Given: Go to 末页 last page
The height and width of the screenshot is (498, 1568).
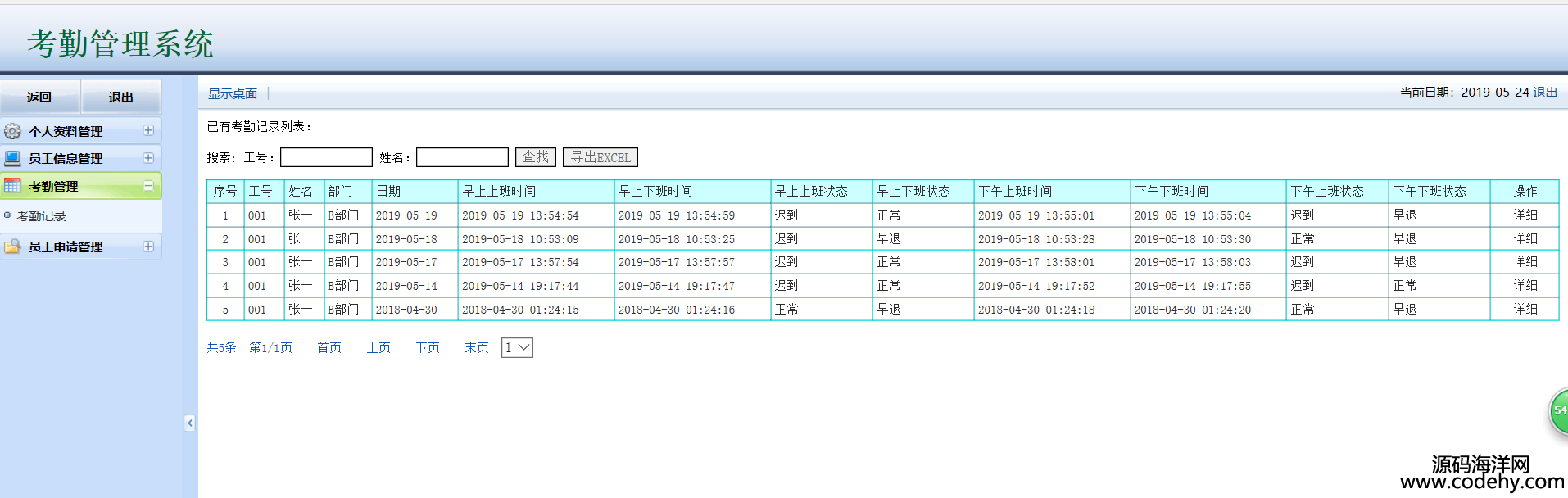Looking at the screenshot, I should 477,348.
